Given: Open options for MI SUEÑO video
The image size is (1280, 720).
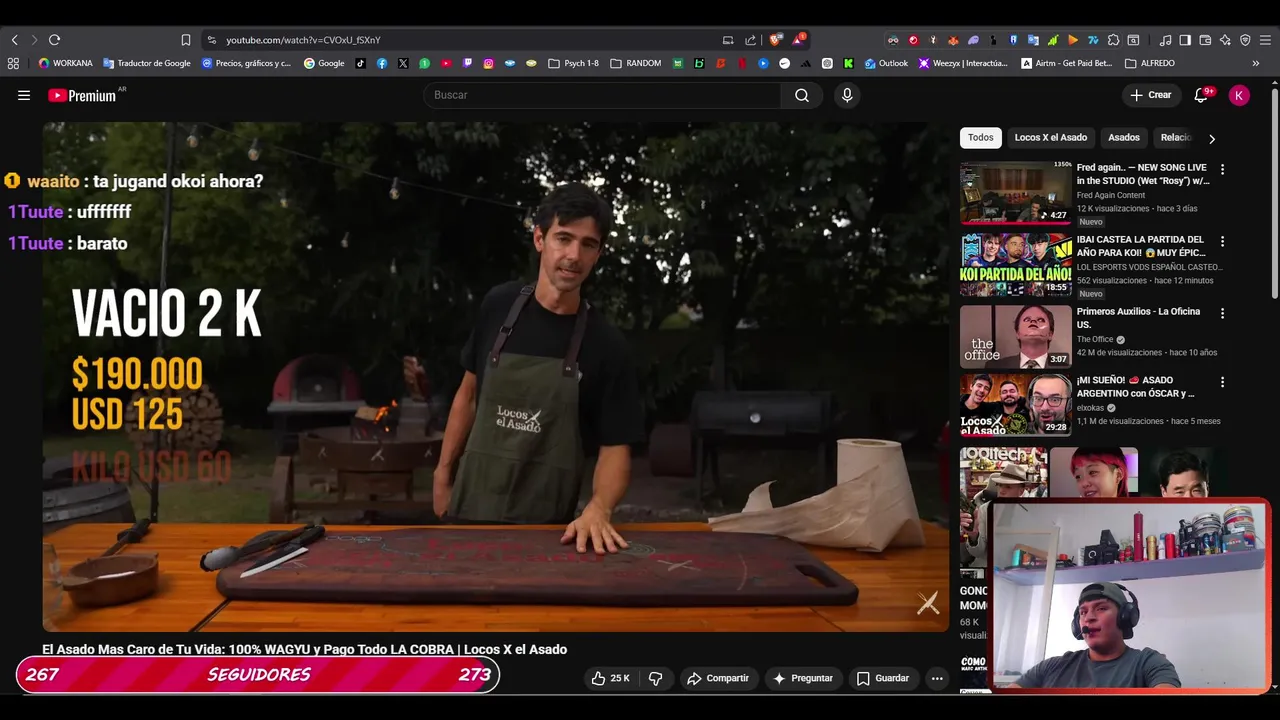Looking at the screenshot, I should pos(1222,382).
